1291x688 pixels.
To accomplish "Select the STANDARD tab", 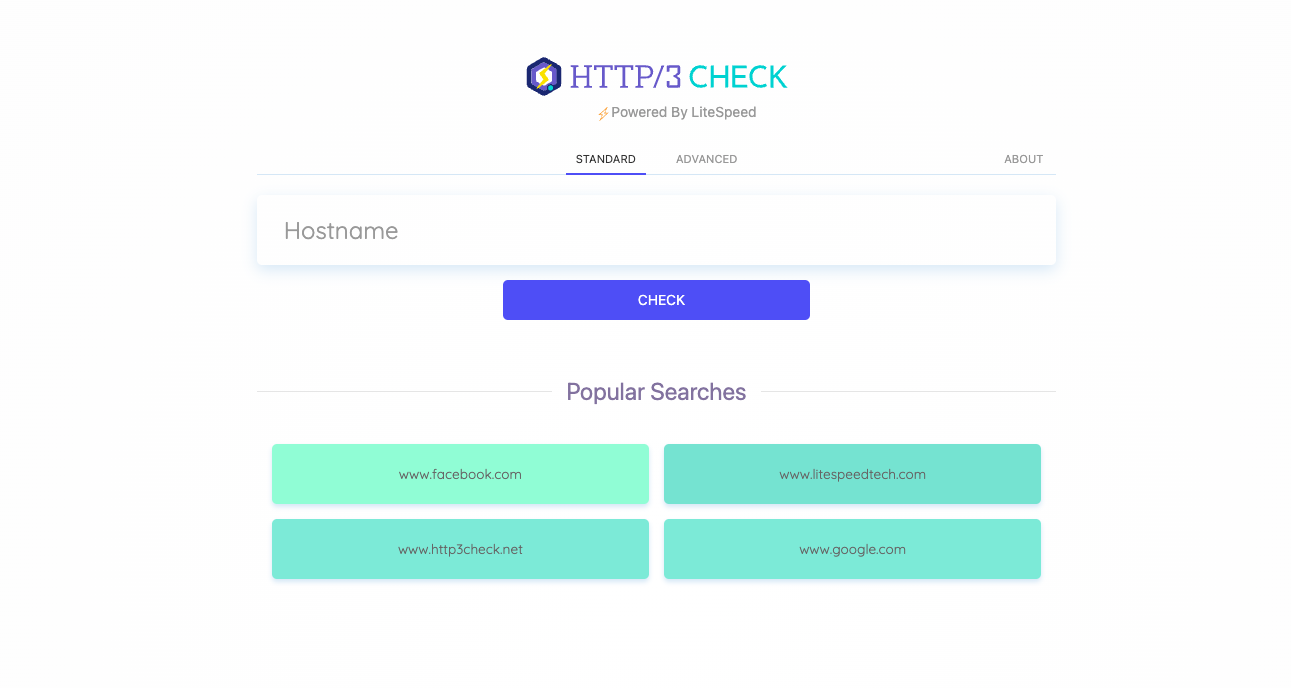I will coord(605,159).
